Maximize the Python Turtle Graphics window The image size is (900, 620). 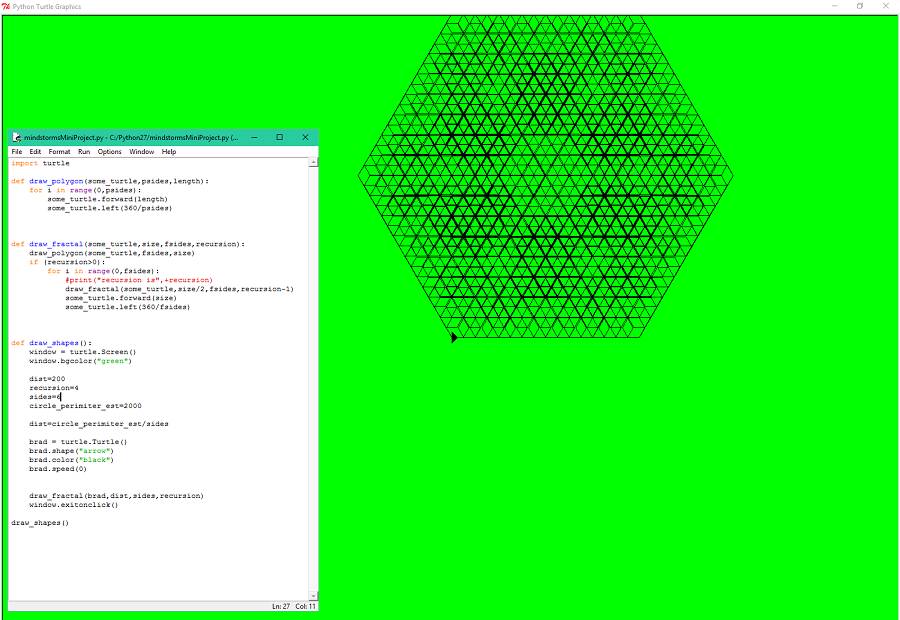point(859,6)
